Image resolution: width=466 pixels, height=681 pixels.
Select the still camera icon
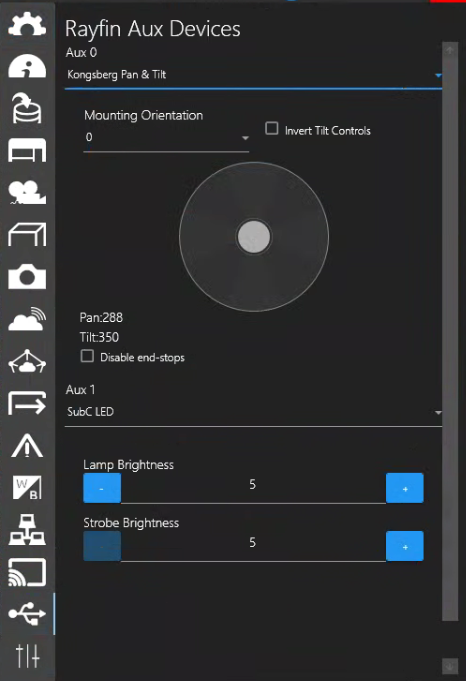click(x=27, y=276)
